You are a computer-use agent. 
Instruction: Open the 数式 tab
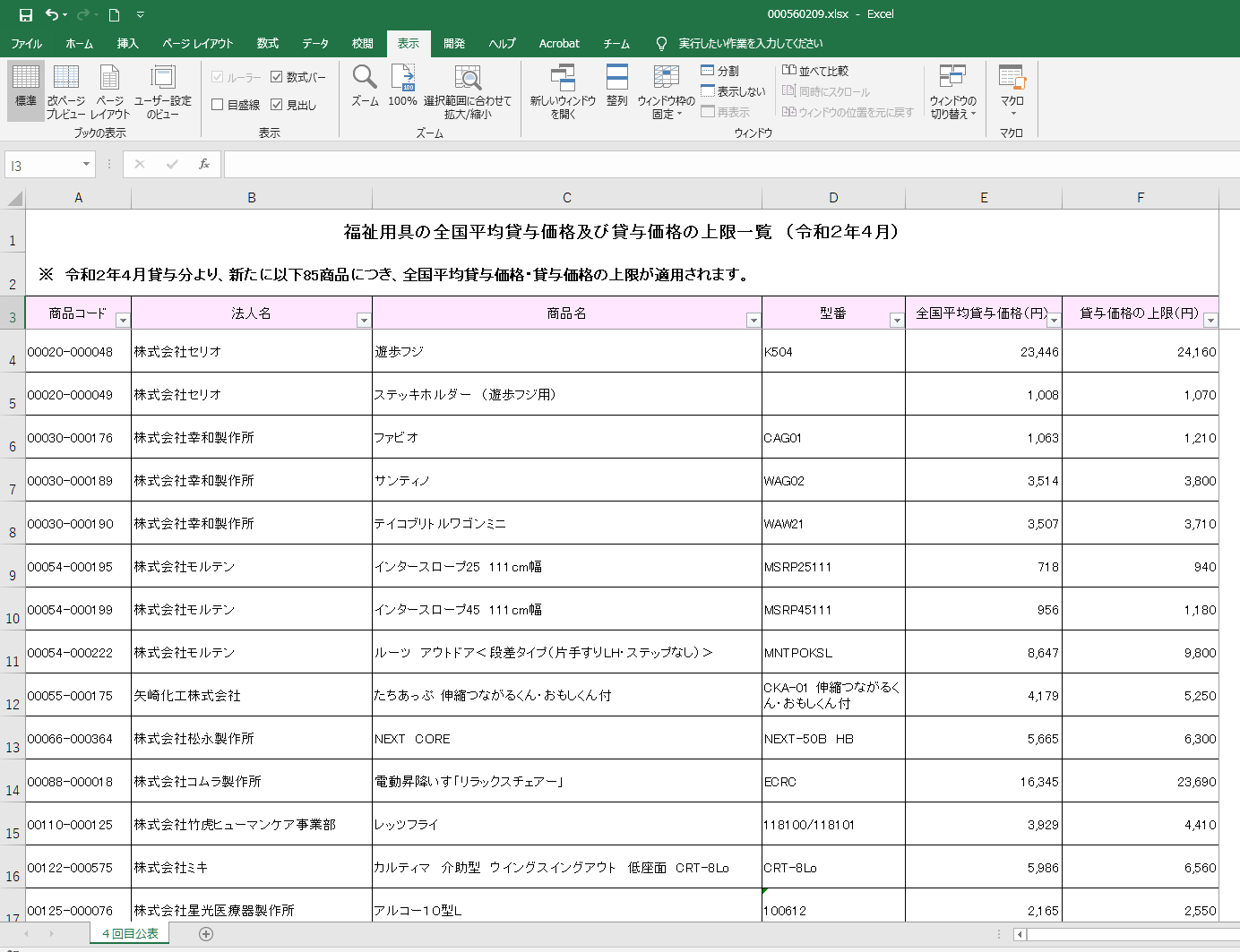267,44
